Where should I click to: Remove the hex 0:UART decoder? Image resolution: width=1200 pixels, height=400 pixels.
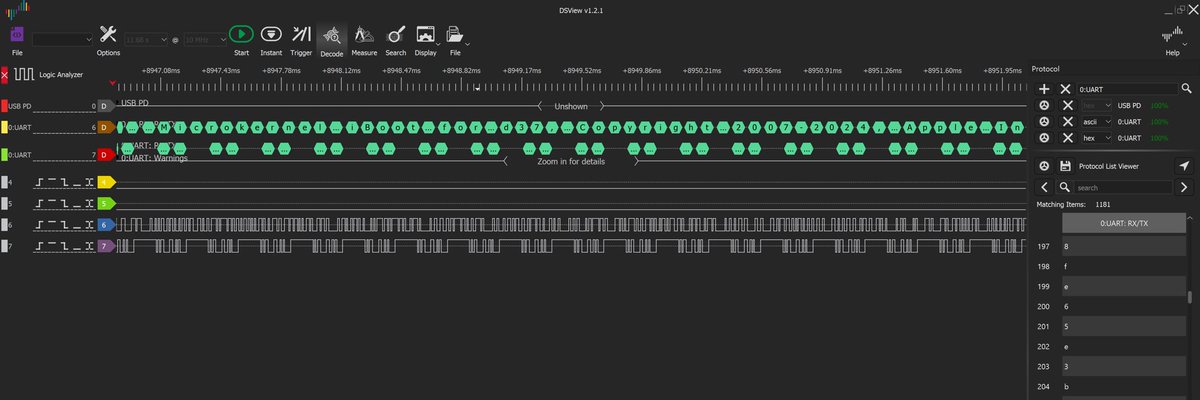[1067, 137]
